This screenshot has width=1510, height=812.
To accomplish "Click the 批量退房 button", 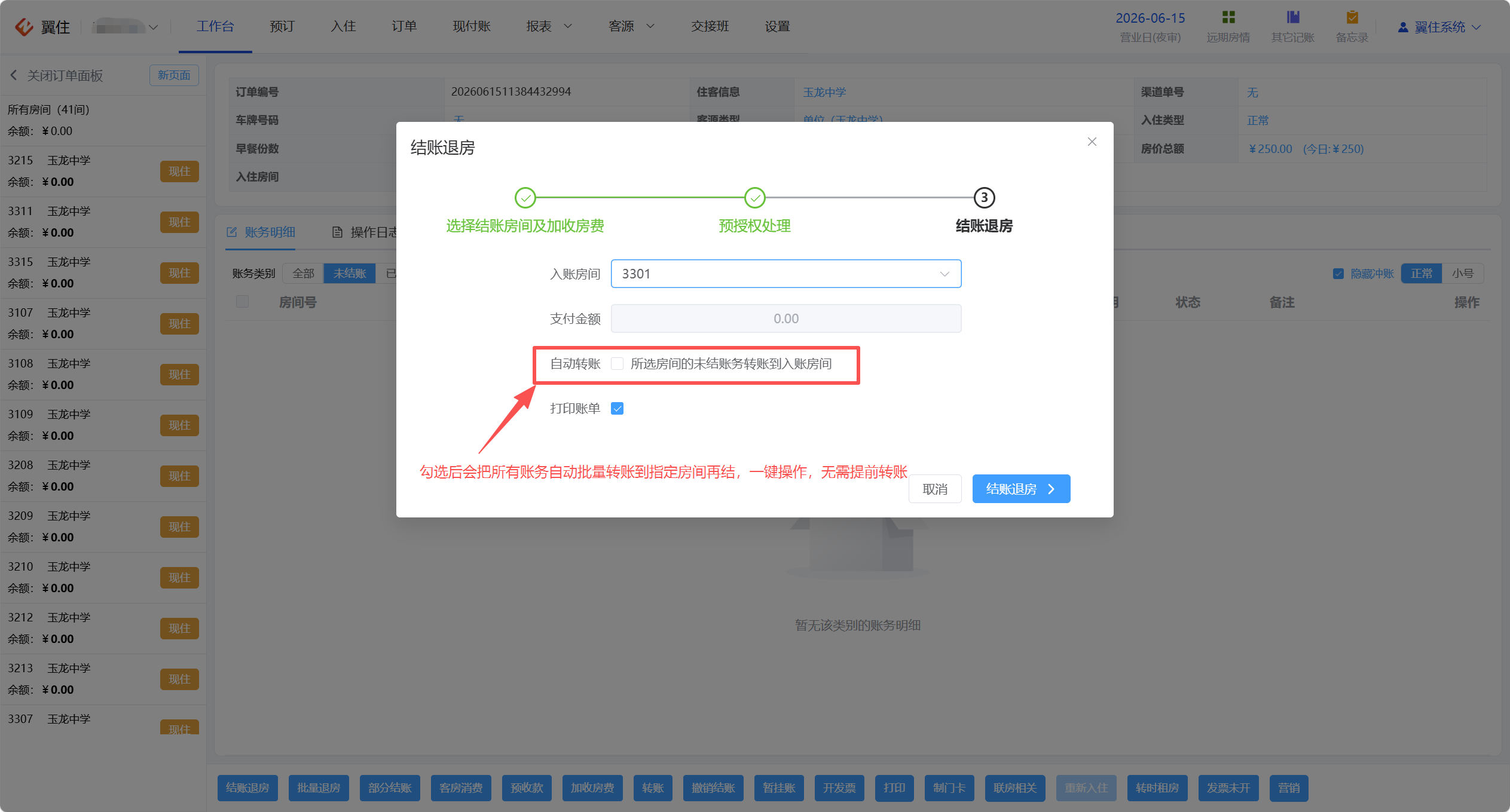I will [x=319, y=788].
